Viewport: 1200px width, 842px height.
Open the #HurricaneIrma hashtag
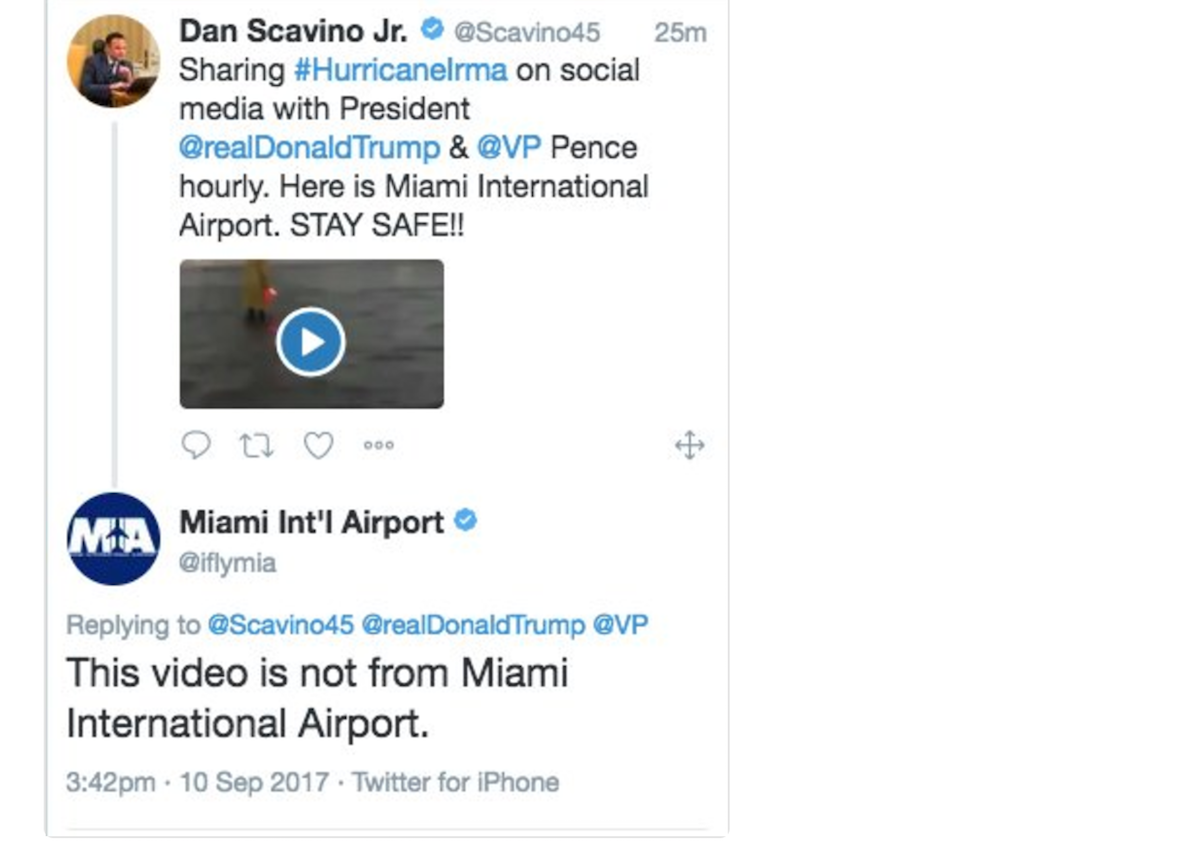pos(400,70)
